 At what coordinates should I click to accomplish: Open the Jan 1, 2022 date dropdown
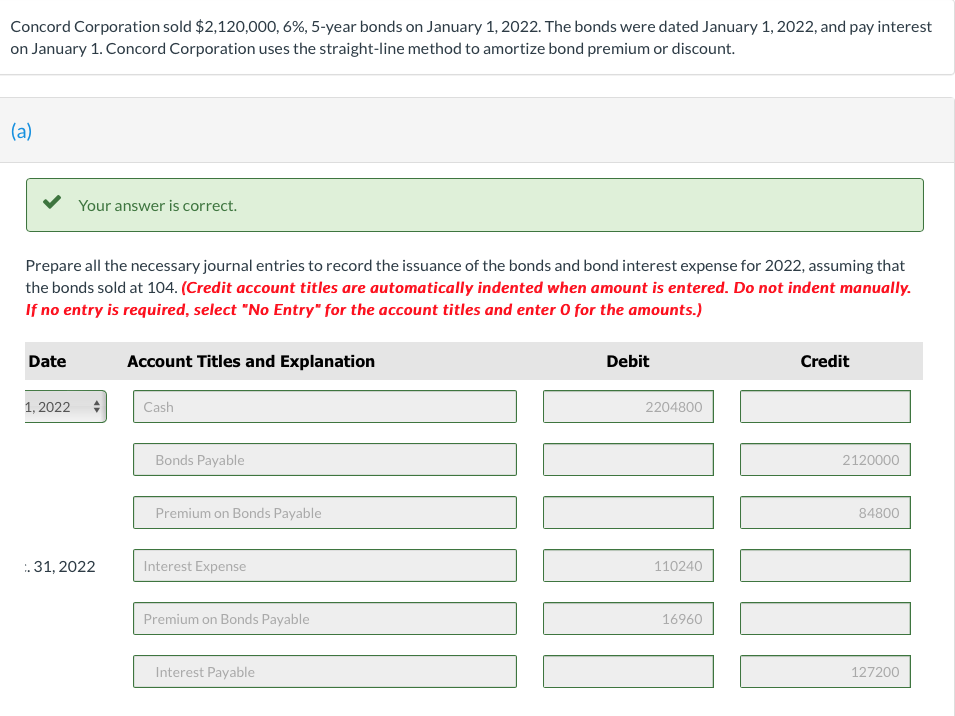tap(66, 407)
